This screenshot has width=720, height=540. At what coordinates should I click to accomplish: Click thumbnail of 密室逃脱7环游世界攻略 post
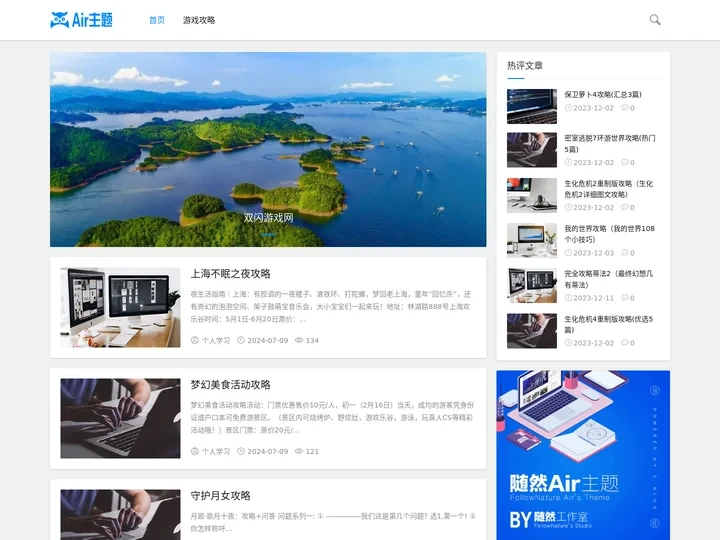[x=532, y=150]
